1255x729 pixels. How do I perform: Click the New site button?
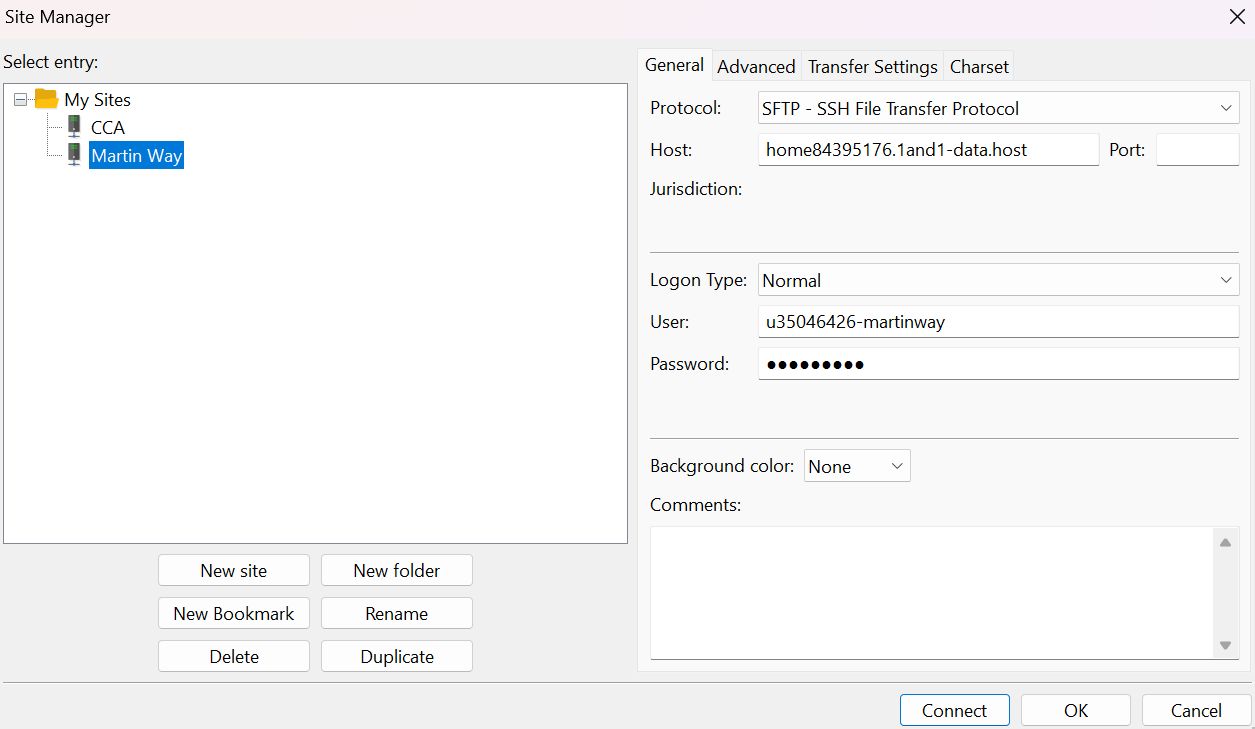click(x=233, y=571)
